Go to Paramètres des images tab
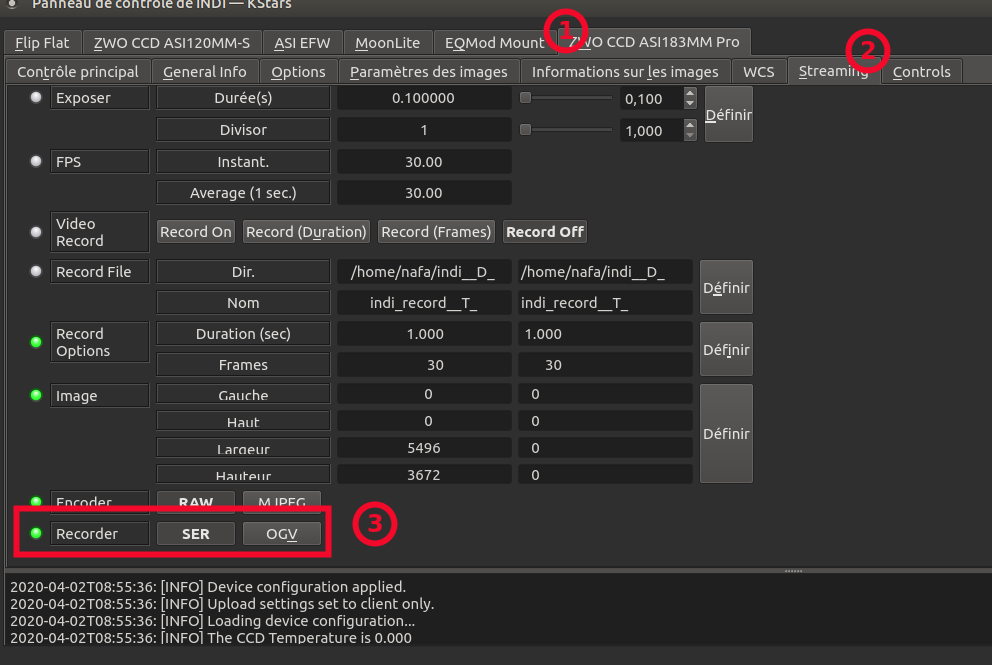992x665 pixels. tap(428, 71)
